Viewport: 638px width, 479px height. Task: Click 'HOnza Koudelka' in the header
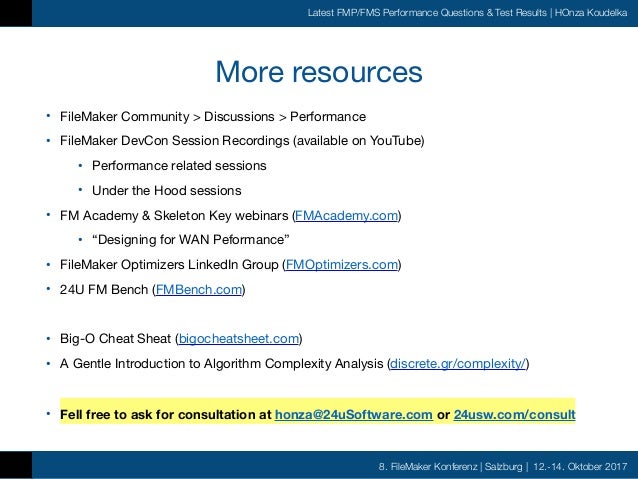pos(591,13)
